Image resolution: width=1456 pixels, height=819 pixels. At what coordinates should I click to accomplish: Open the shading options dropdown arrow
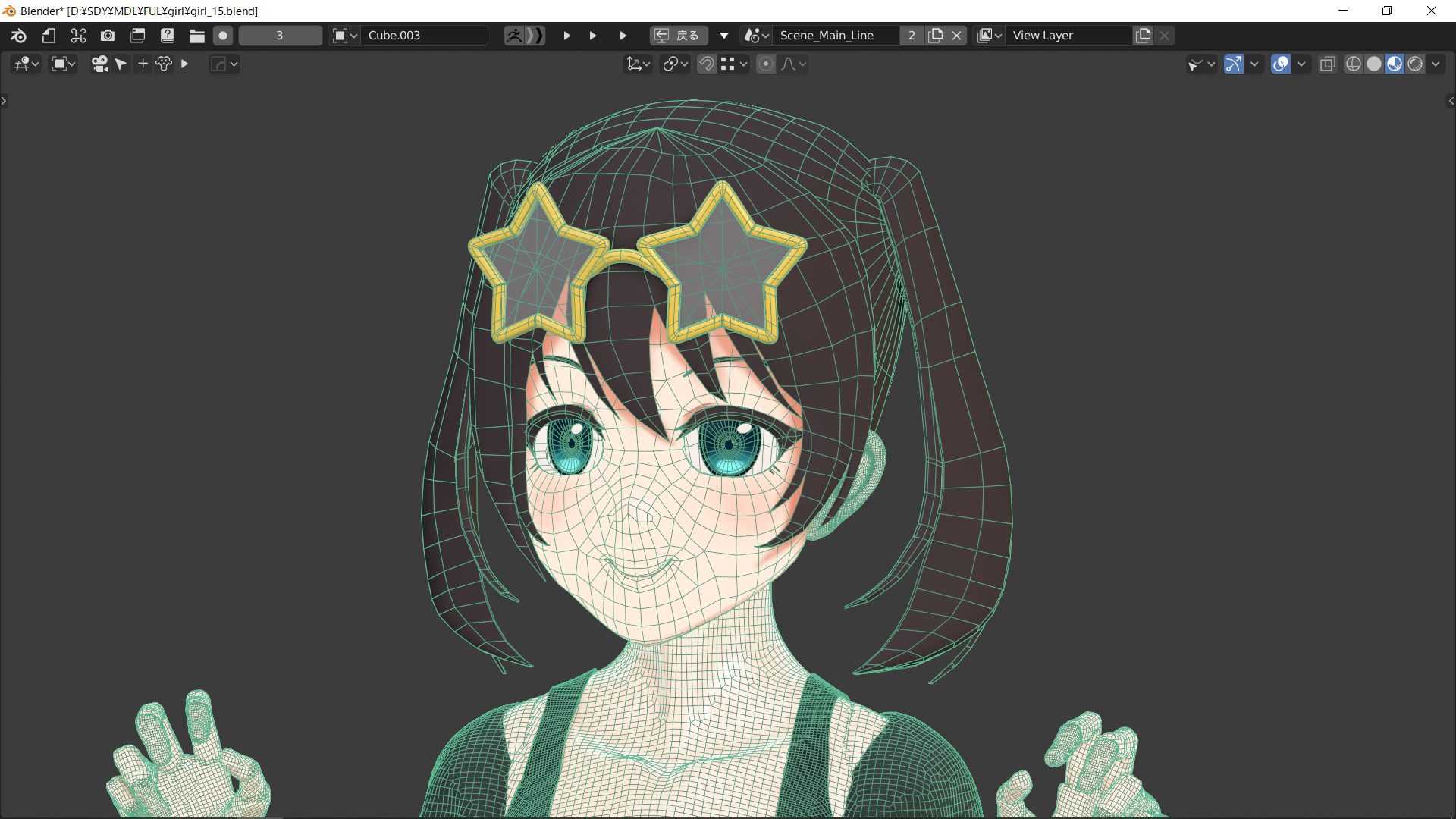click(1436, 64)
